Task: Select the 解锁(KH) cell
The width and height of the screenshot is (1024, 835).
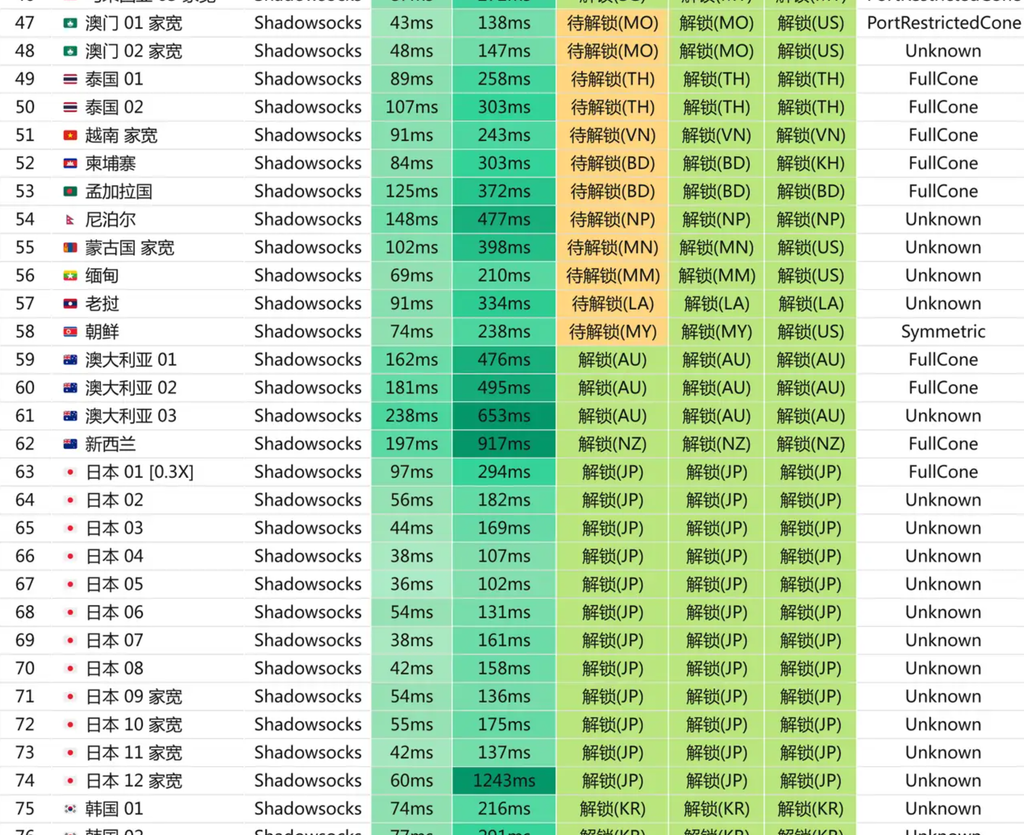Action: point(810,163)
